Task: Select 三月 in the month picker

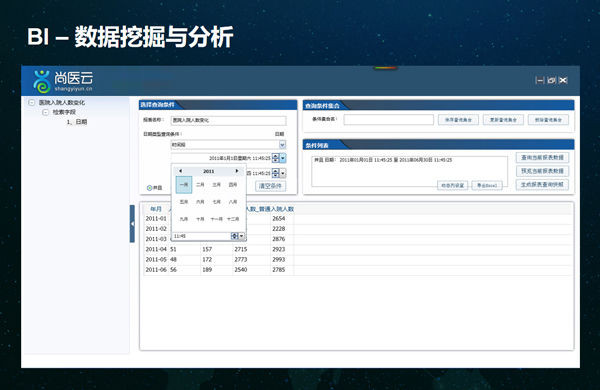Action: (217, 185)
